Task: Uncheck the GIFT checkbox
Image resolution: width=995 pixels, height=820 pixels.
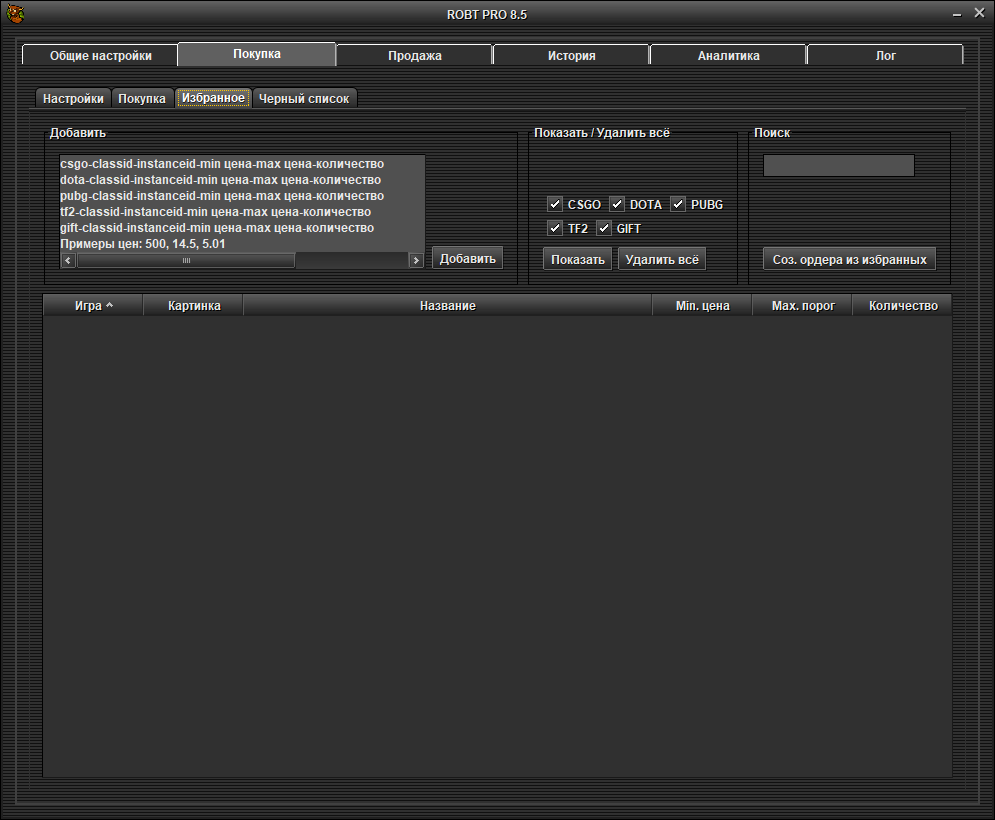Action: 604,228
